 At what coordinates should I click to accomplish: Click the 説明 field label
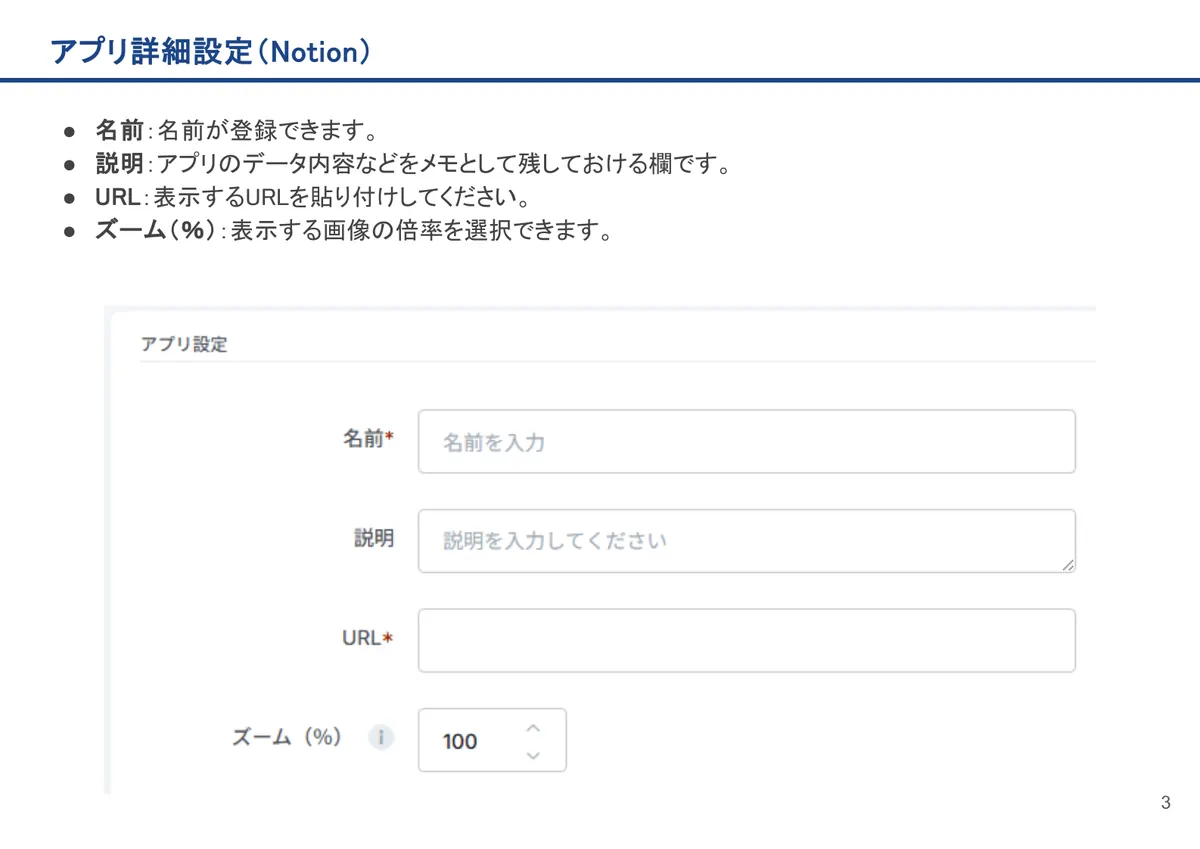[374, 538]
